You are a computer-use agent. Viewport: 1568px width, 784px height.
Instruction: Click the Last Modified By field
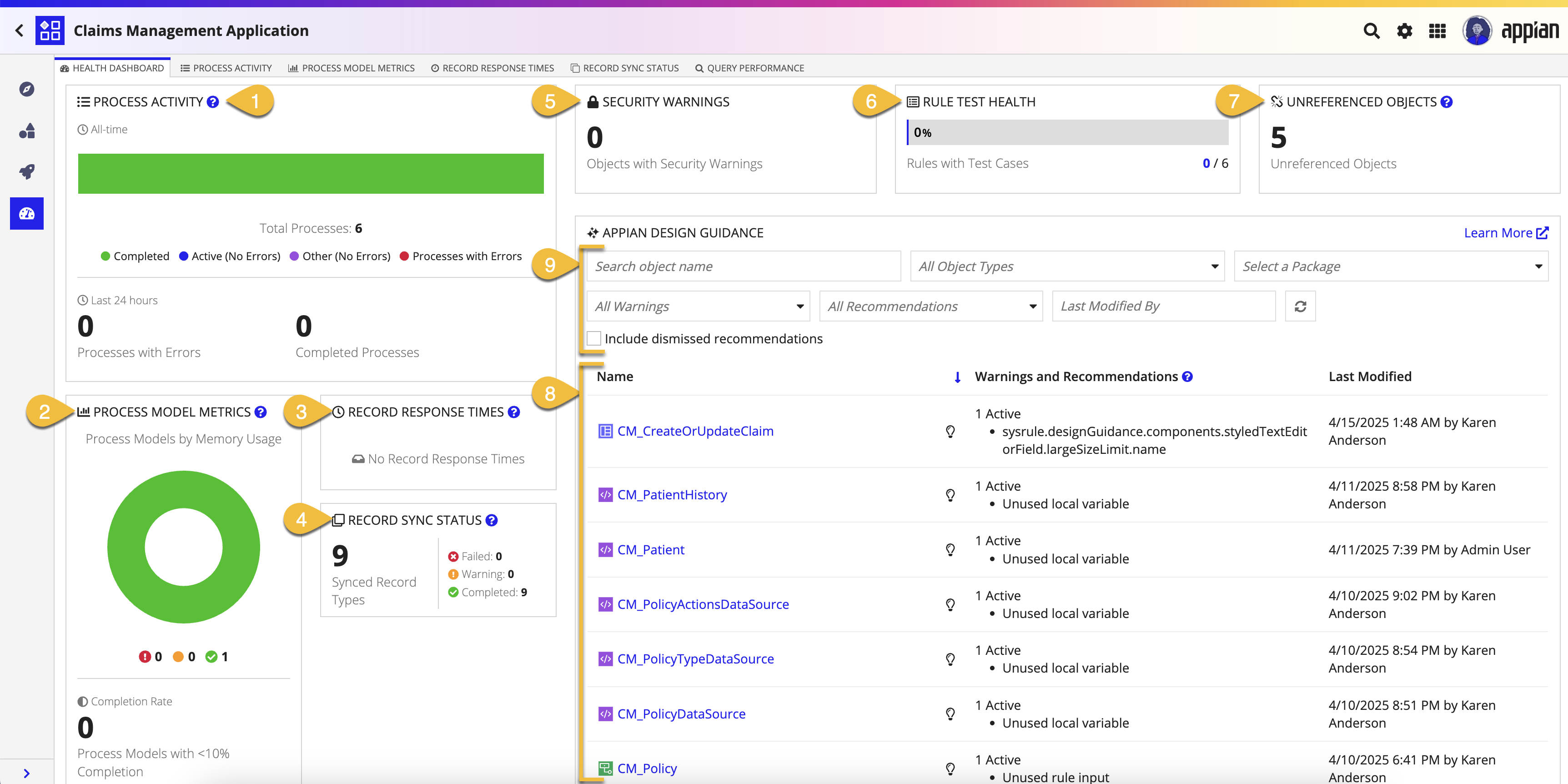[1164, 306]
